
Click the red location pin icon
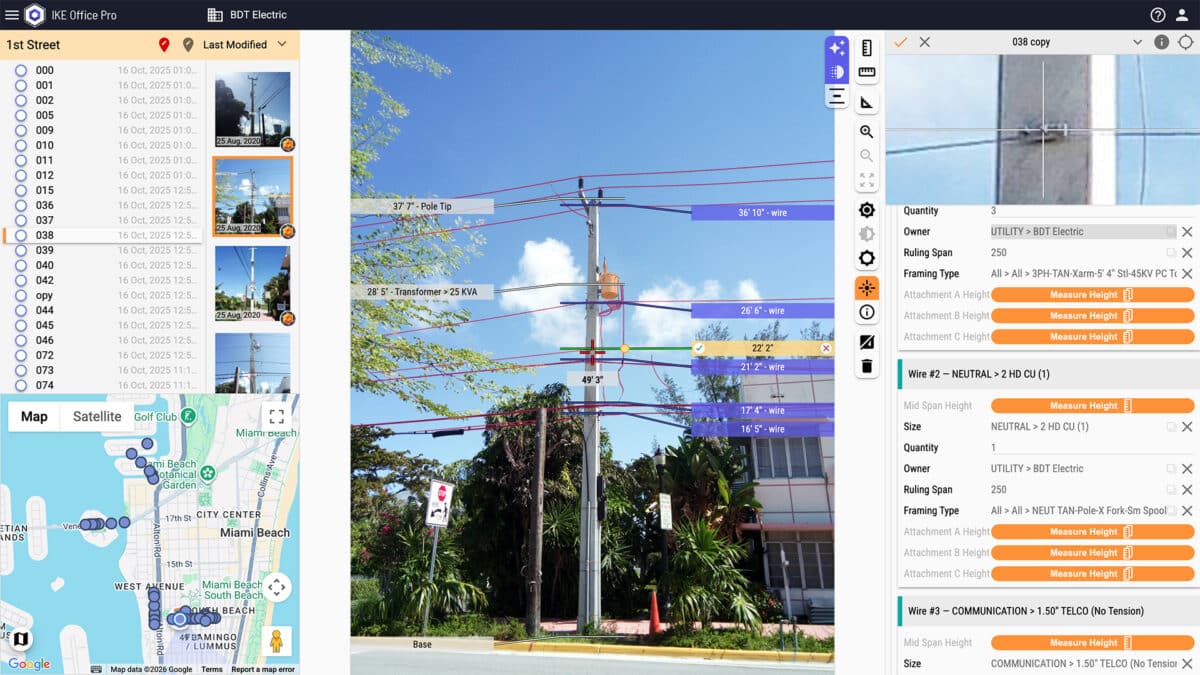(x=164, y=45)
